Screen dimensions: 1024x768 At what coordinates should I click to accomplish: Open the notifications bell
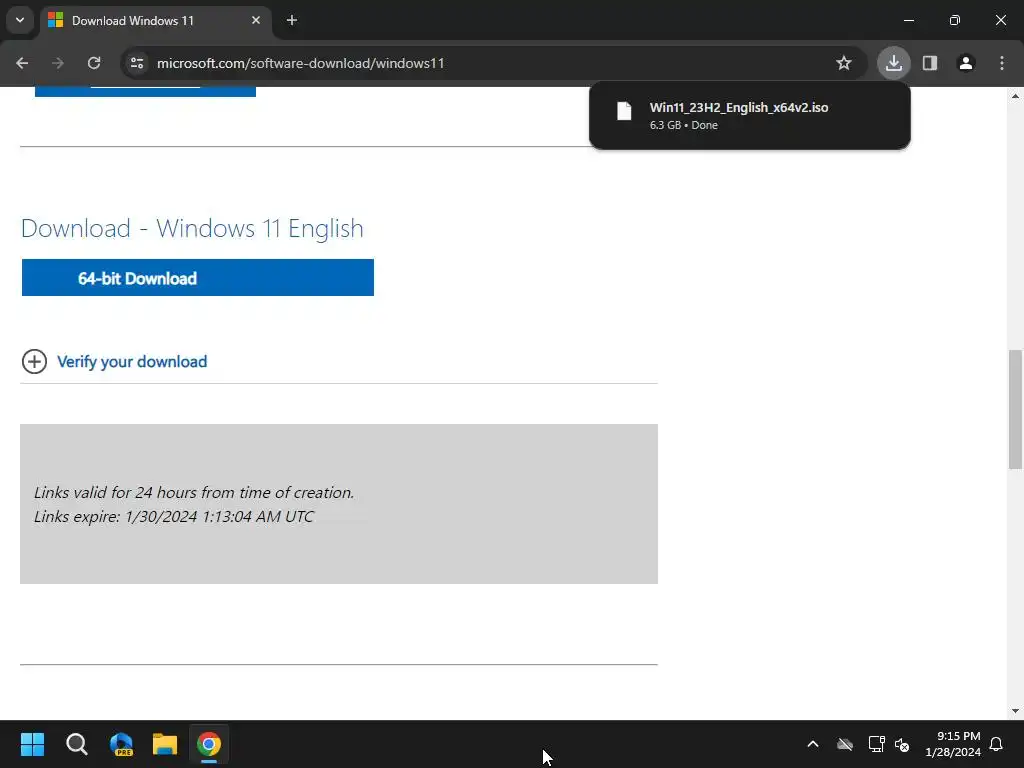click(x=997, y=744)
